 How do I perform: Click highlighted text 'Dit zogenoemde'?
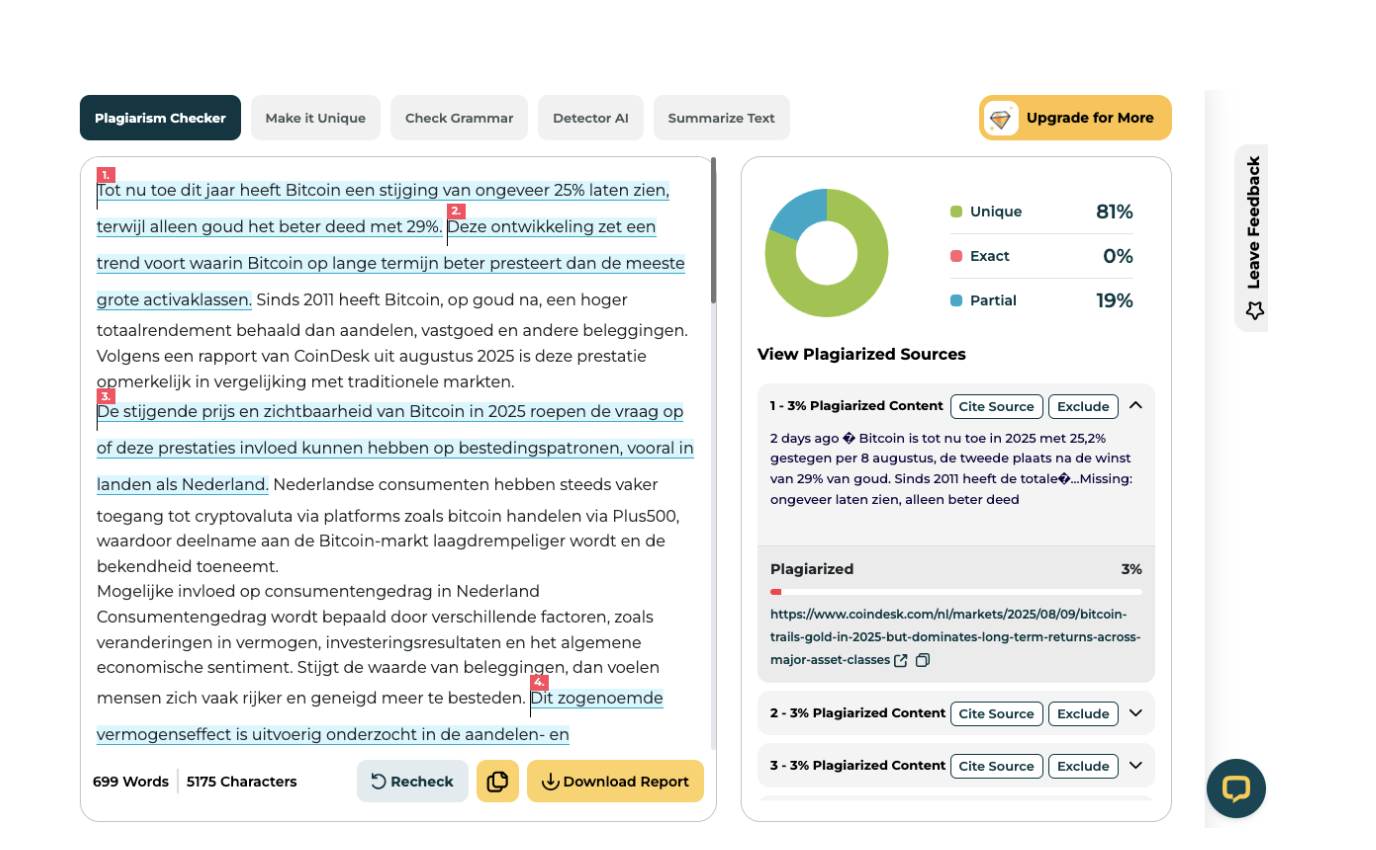click(x=597, y=697)
